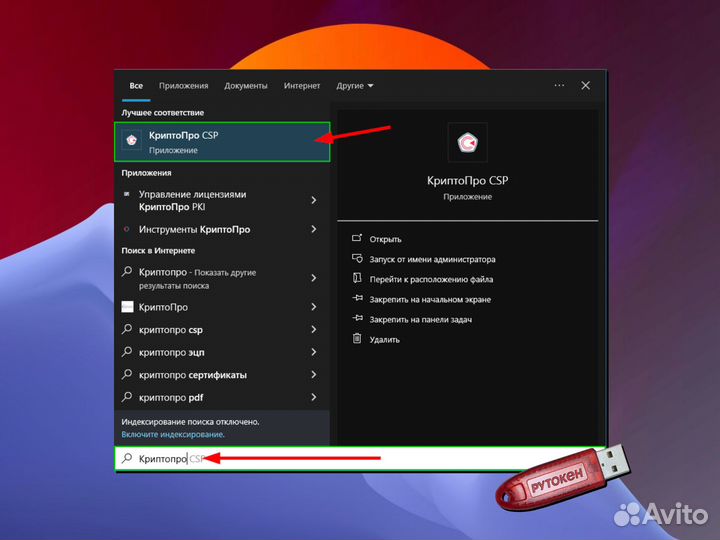
Task: Select Криптопро - Показать другие результаты поиска
Action: 222,278
